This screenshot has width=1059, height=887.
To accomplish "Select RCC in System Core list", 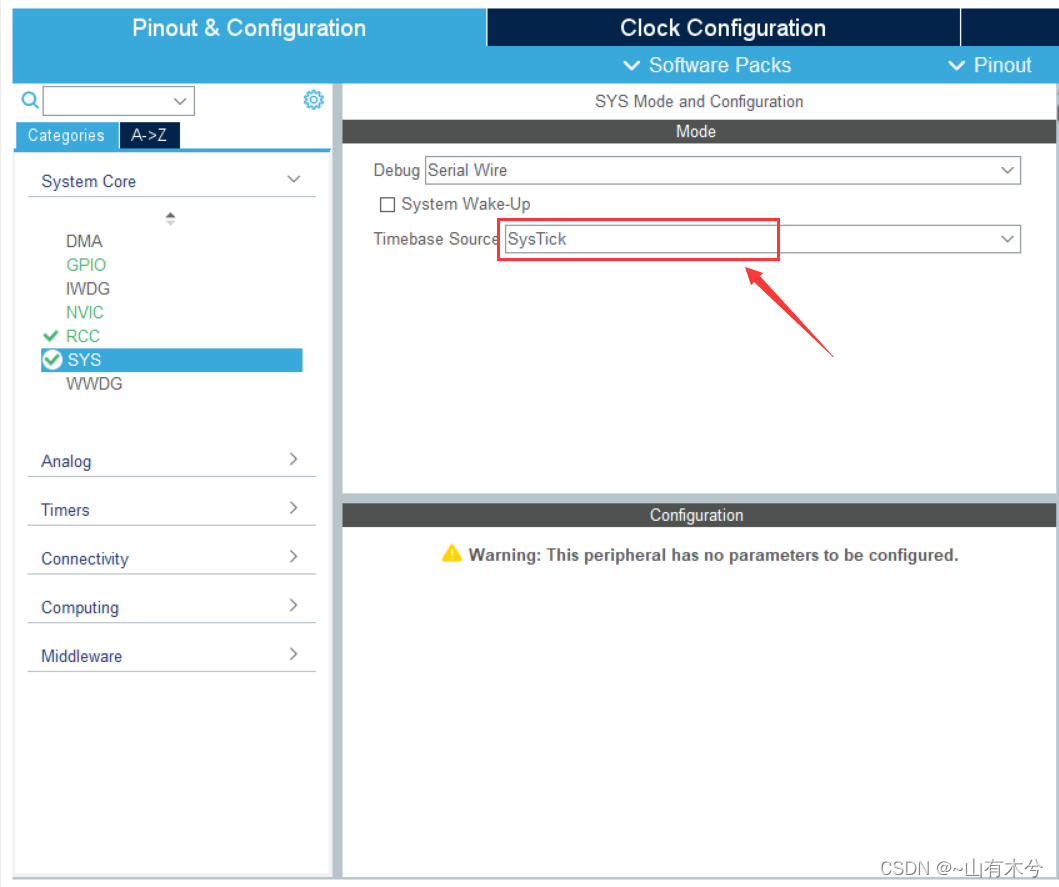I will pyautogui.click(x=82, y=336).
